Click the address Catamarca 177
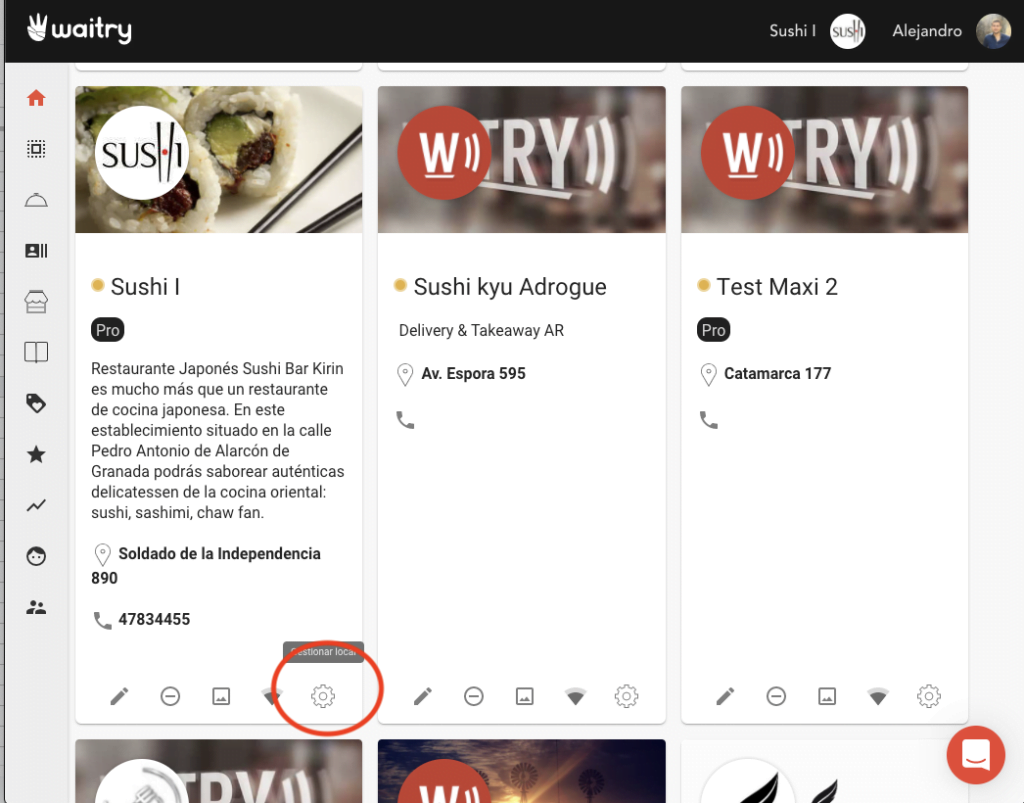 click(x=778, y=373)
